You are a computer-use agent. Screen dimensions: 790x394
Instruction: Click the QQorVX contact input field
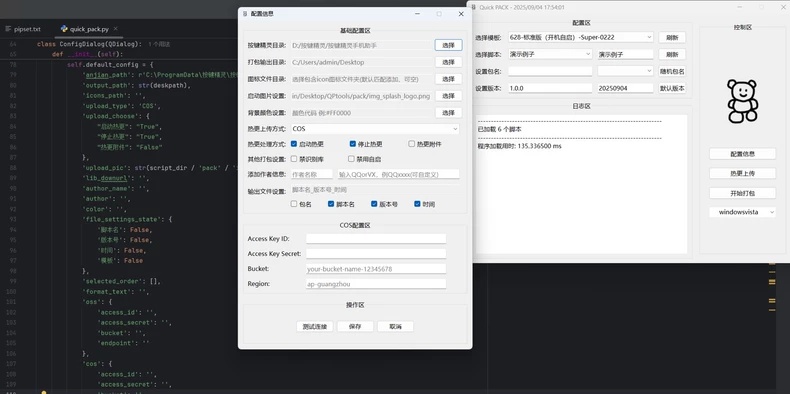coord(398,174)
